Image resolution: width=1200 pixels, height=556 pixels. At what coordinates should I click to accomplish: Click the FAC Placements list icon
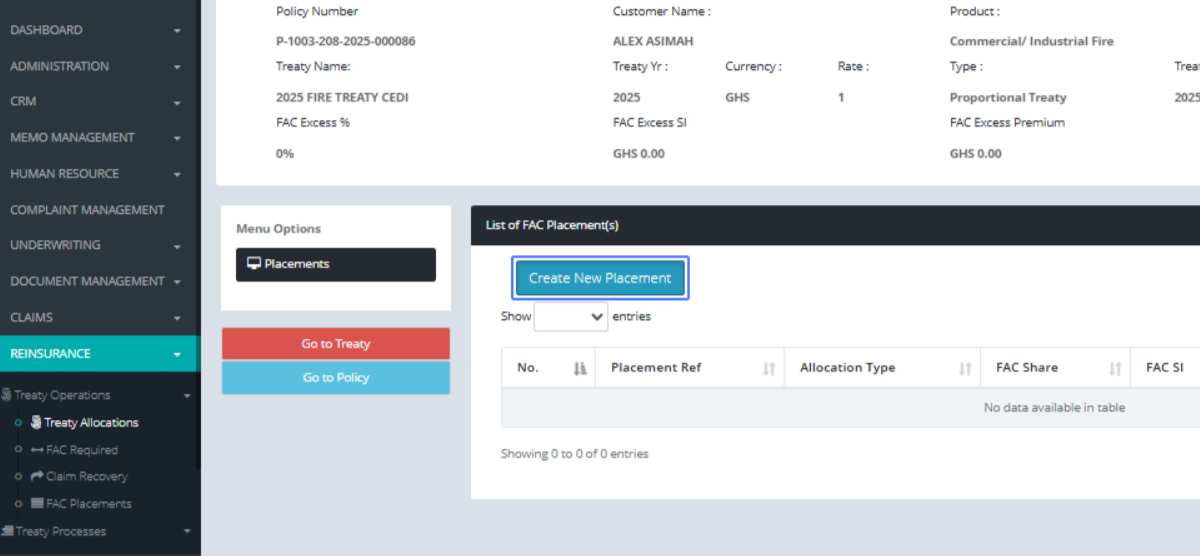click(x=37, y=504)
